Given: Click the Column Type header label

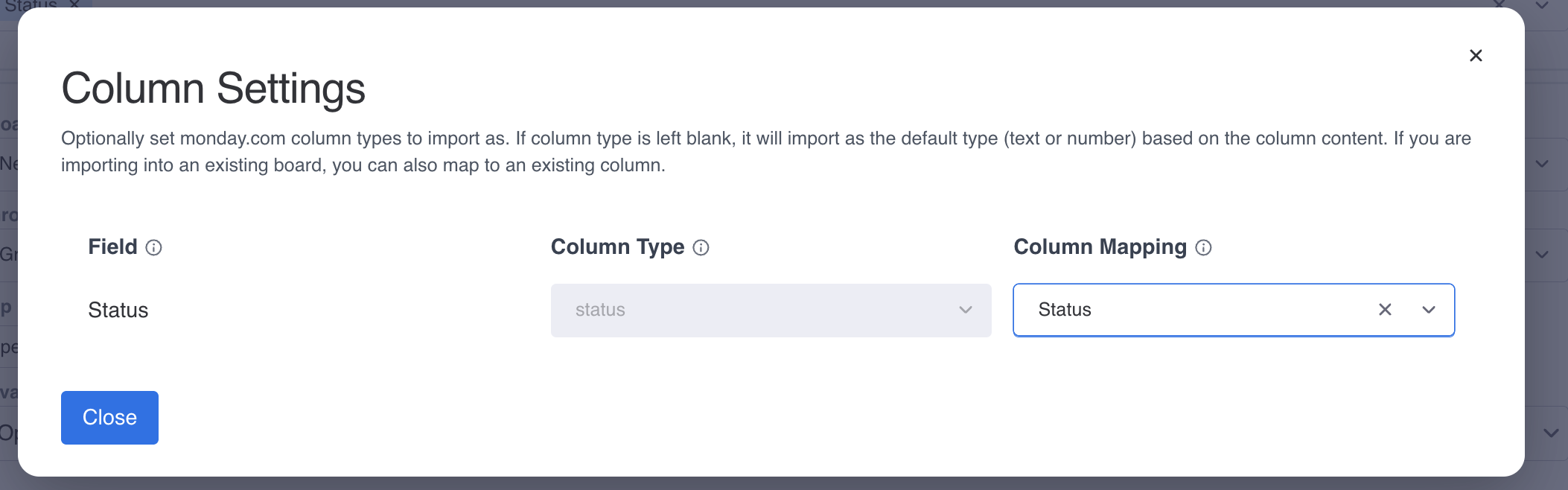Looking at the screenshot, I should (617, 246).
